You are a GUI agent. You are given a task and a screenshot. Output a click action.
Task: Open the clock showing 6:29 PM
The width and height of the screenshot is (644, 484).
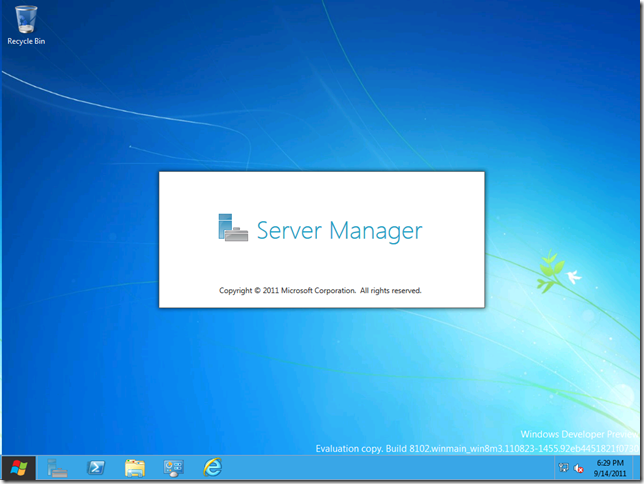click(x=610, y=468)
